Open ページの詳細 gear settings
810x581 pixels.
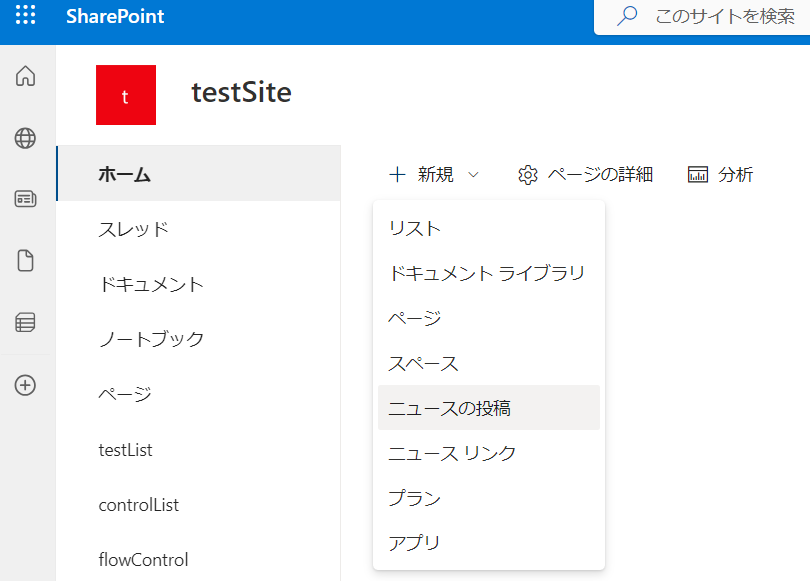[x=585, y=175]
